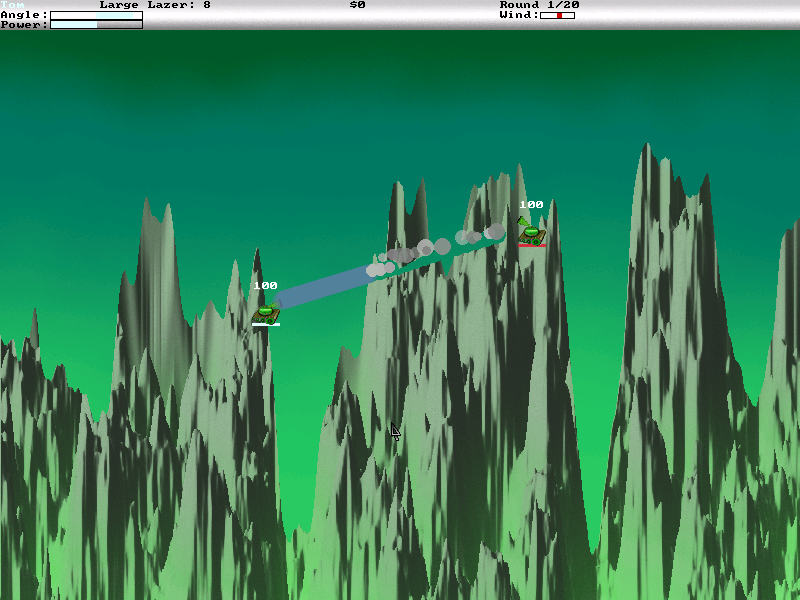Click the 100 health label above right tank
Viewport: 800px width, 600px height.
pyautogui.click(x=531, y=205)
